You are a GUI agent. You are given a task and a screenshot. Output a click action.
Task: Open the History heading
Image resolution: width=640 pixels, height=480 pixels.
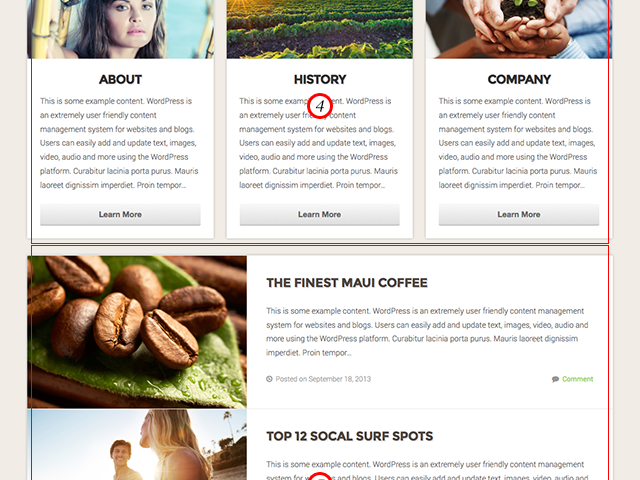(320, 79)
